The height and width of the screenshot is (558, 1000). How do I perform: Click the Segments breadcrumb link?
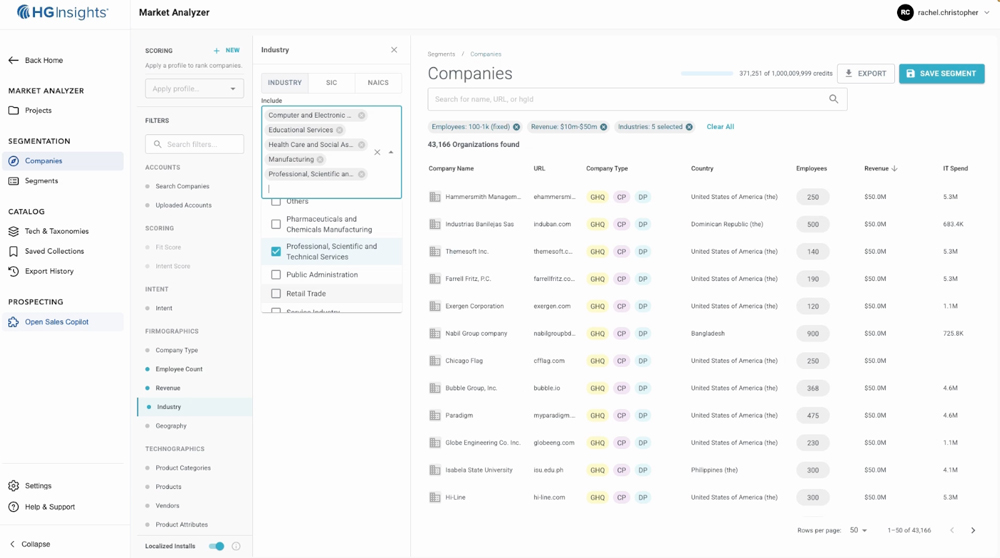(x=441, y=54)
